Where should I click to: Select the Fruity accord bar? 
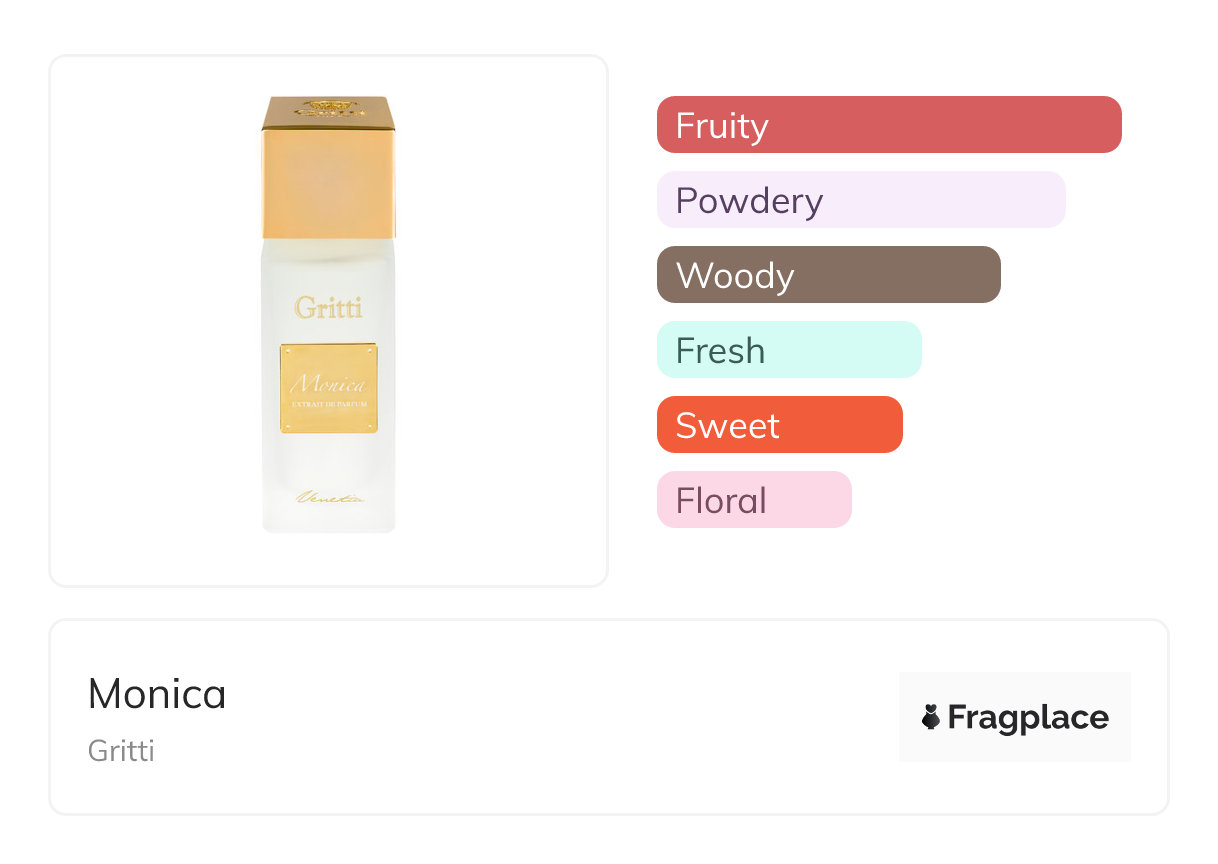pos(888,125)
